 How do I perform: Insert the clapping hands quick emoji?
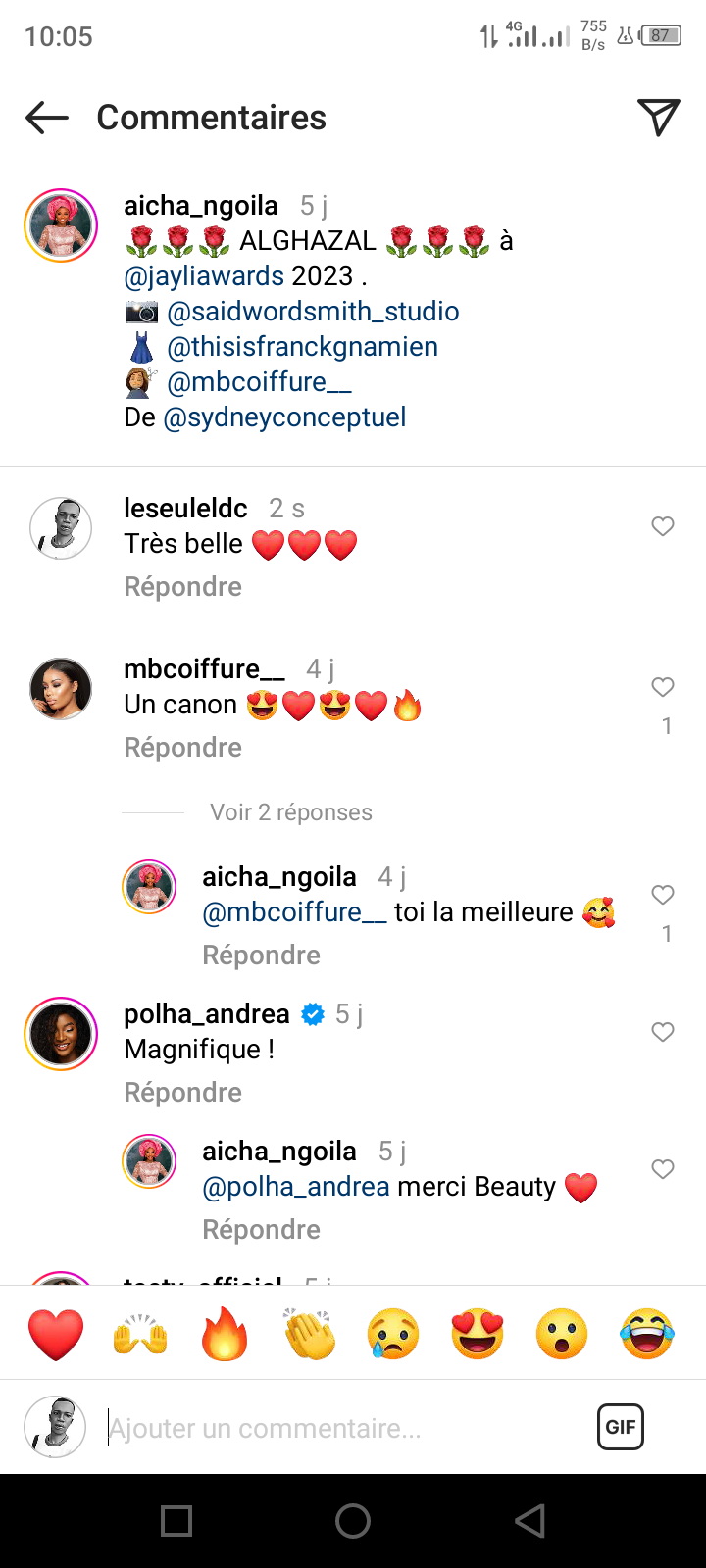pos(309,1334)
